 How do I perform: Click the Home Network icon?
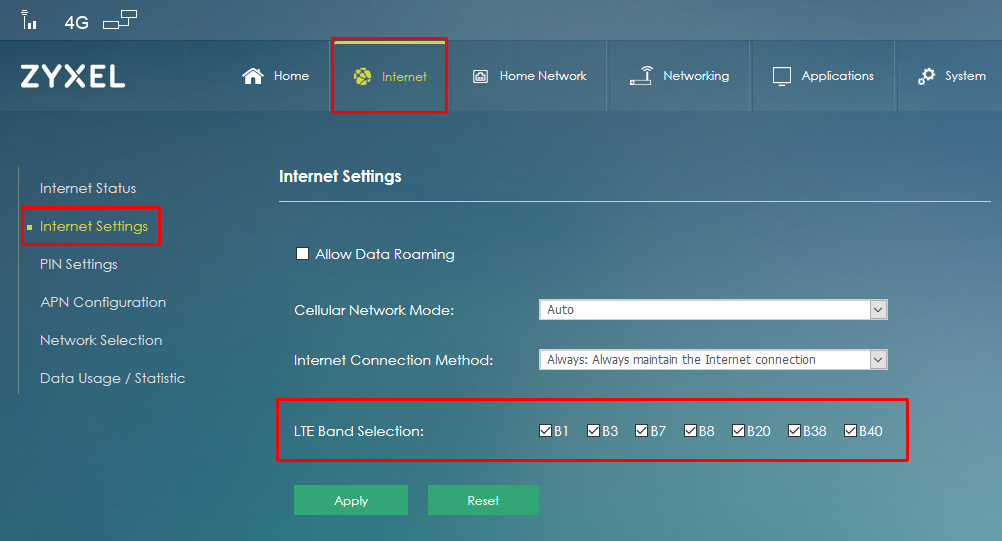pos(480,76)
